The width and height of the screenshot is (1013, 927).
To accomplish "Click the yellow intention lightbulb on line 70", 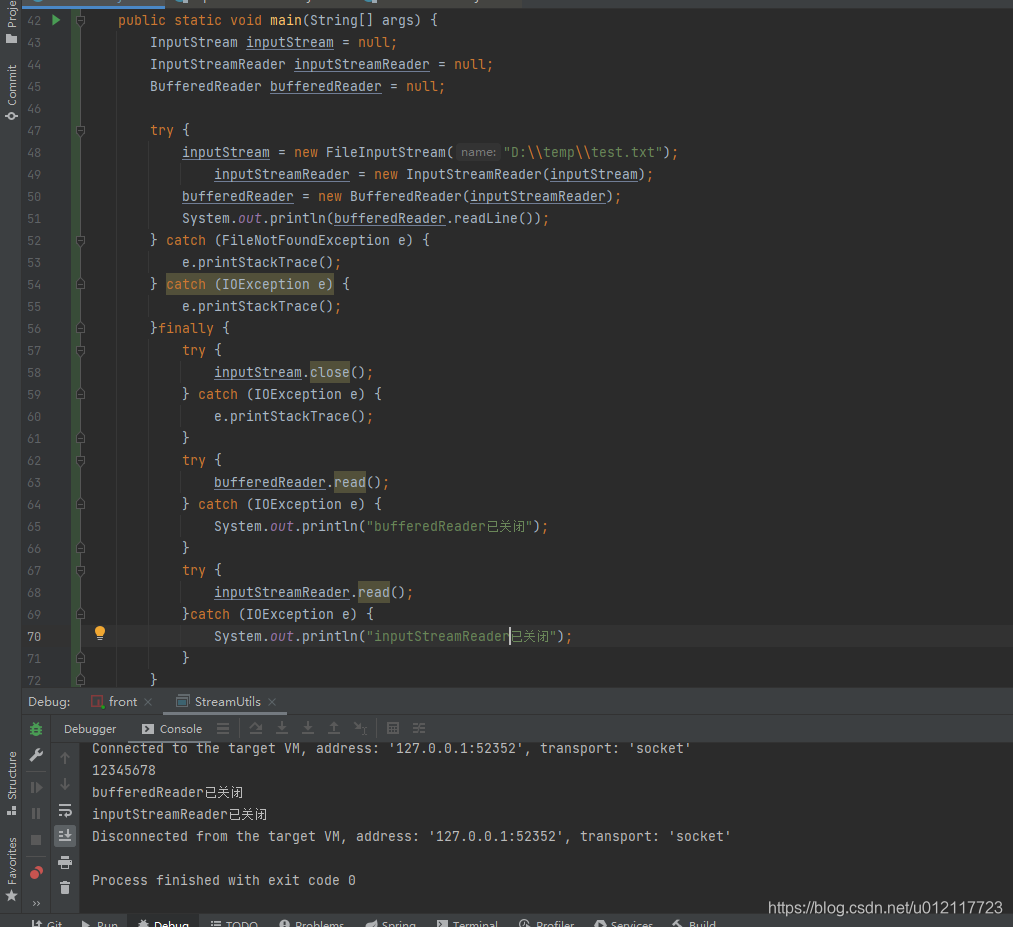I will click(x=99, y=633).
